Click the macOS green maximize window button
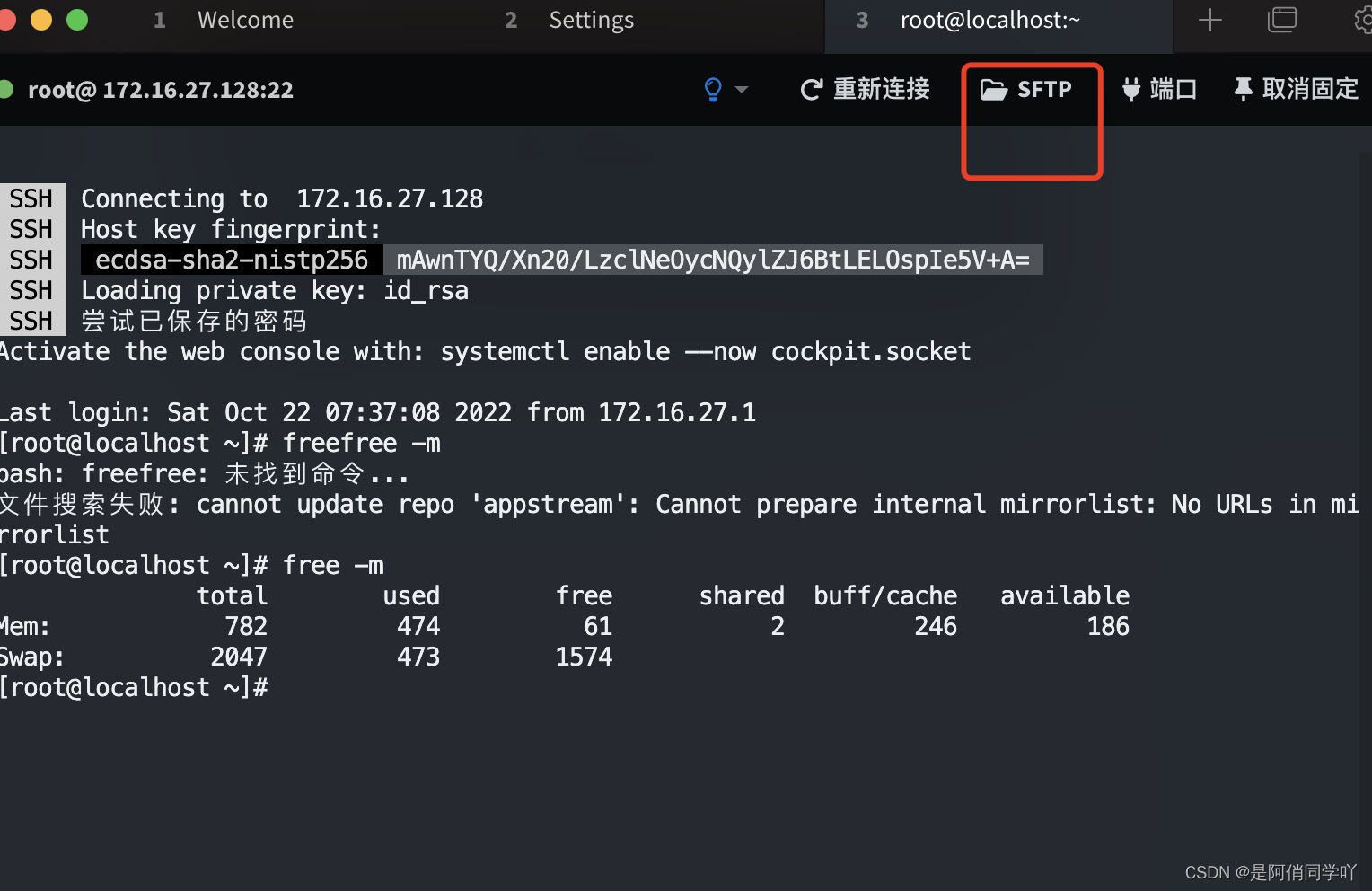1372x891 pixels. [x=77, y=19]
